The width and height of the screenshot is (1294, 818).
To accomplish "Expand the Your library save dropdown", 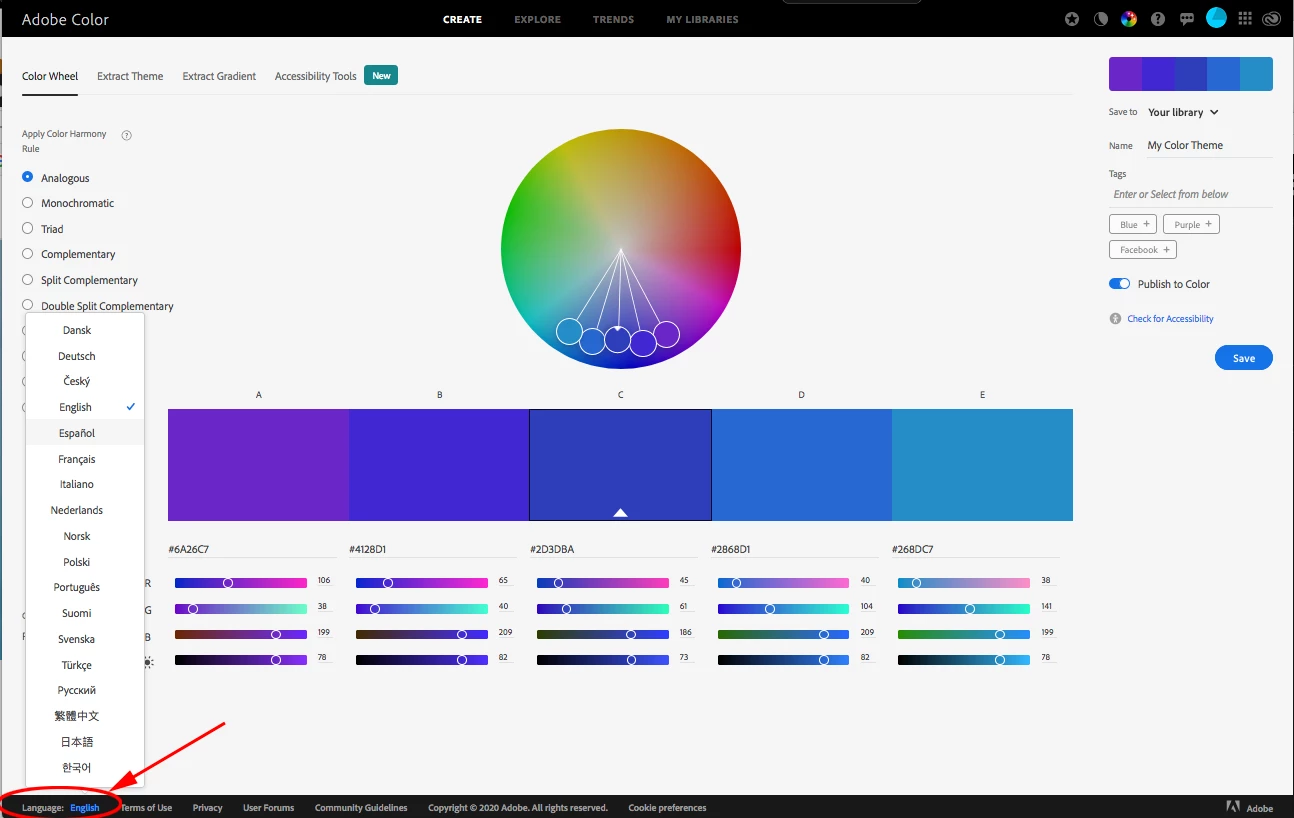I will [1183, 112].
